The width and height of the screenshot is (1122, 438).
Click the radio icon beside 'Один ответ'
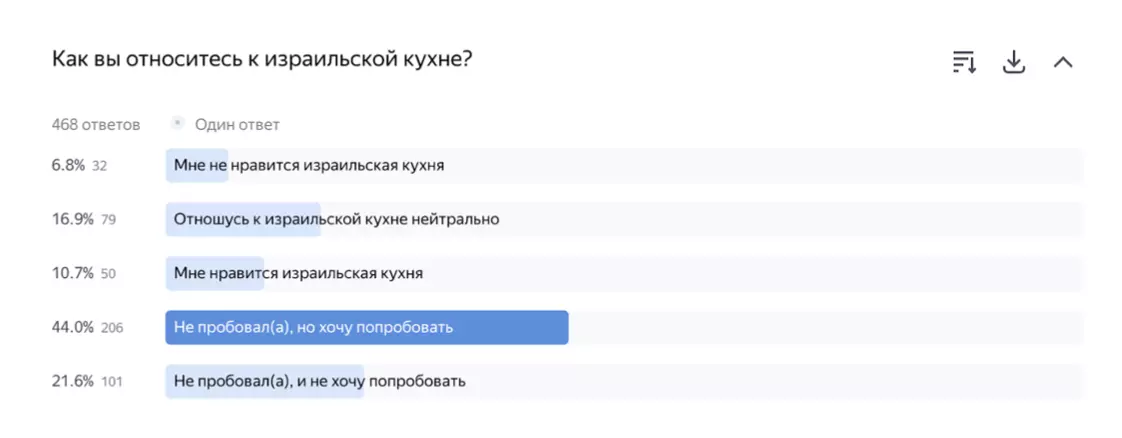[178, 124]
